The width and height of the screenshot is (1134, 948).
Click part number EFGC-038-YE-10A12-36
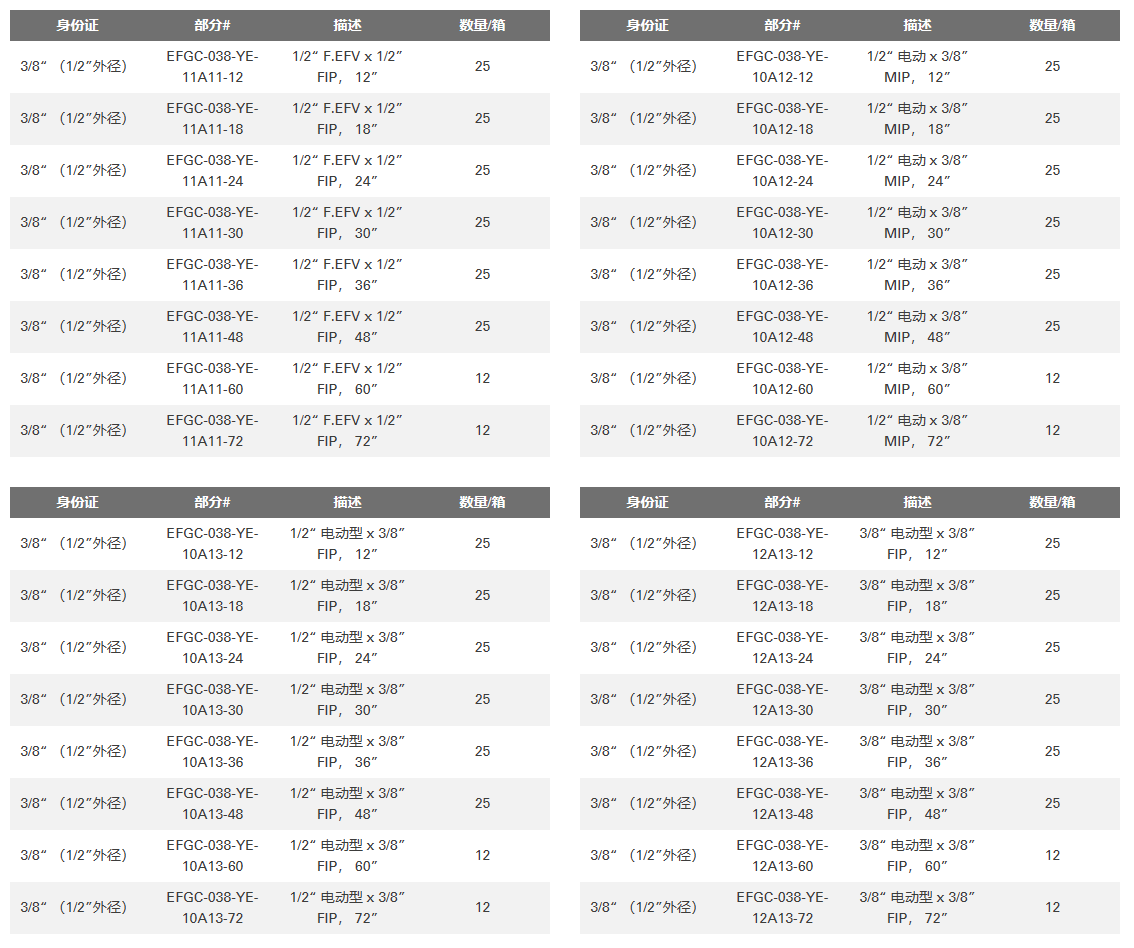[x=783, y=275]
